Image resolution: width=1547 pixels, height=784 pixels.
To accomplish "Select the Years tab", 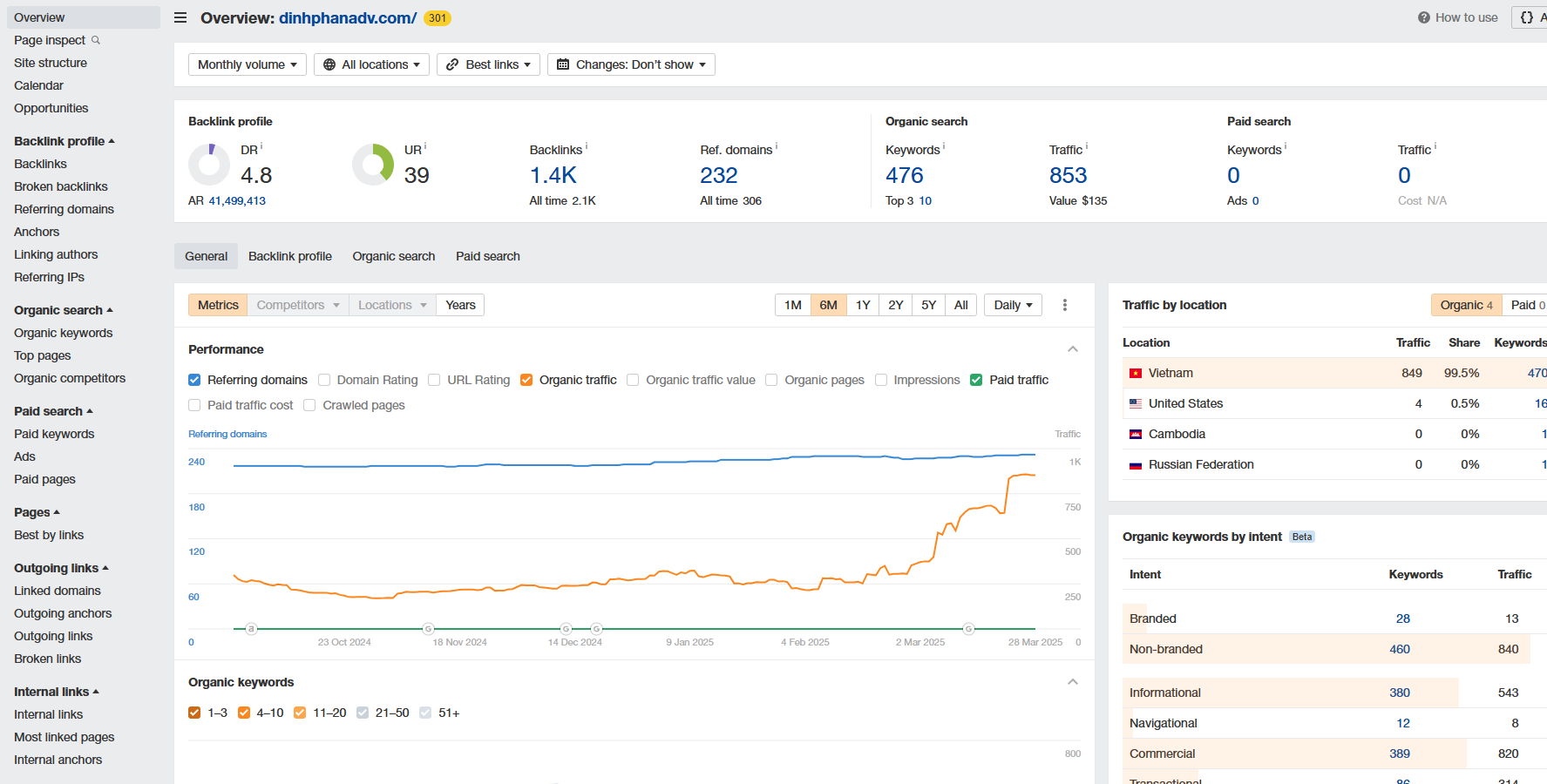I will click(x=460, y=305).
